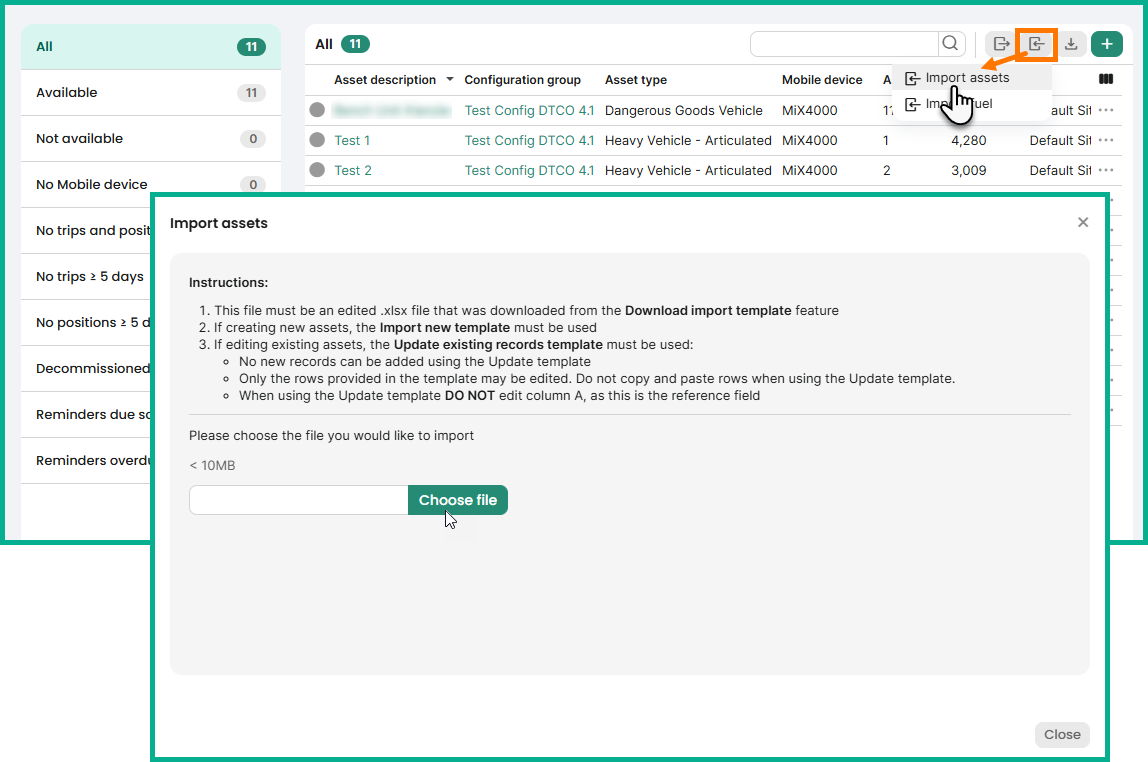1148x762 pixels.
Task: Click the status circle of Dangerous Goods row
Action: [x=317, y=110]
